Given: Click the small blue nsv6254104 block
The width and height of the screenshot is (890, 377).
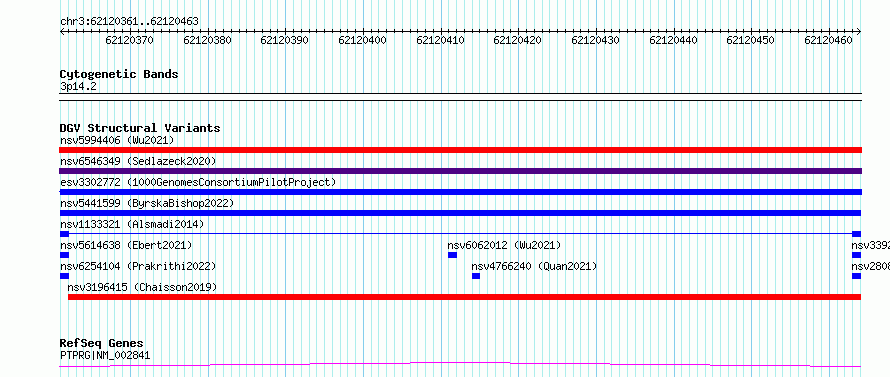Looking at the screenshot, I should [64, 276].
